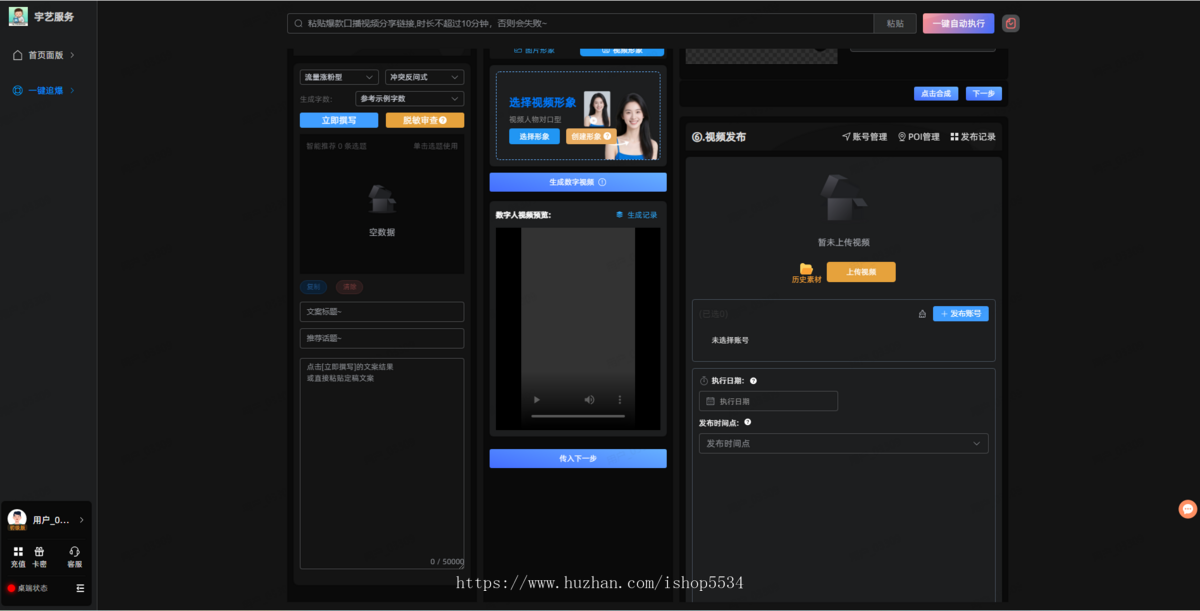Click the blue 复制 pill button
The width and height of the screenshot is (1200, 611).
click(x=313, y=287)
